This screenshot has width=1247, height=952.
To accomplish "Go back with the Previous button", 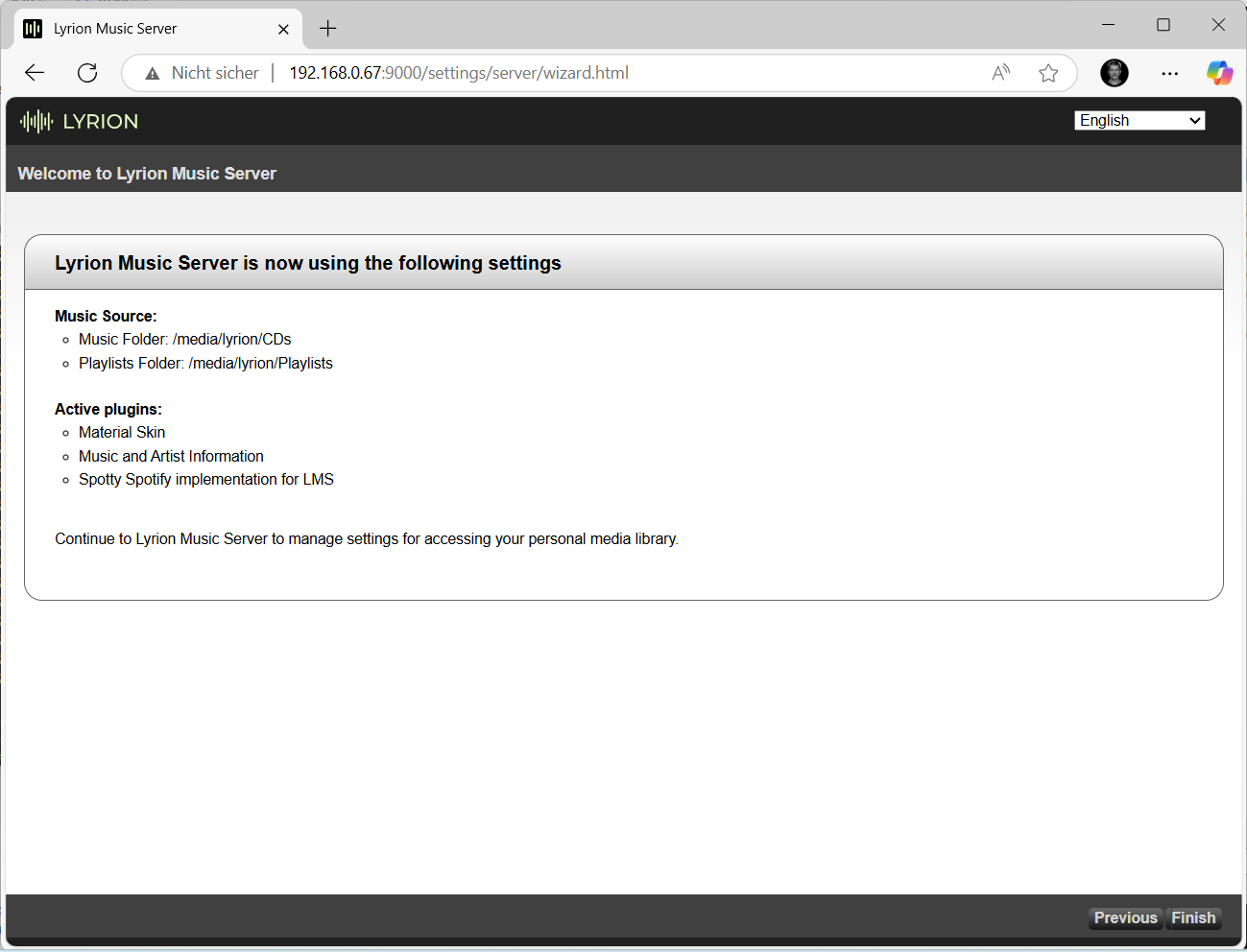I will tap(1126, 918).
